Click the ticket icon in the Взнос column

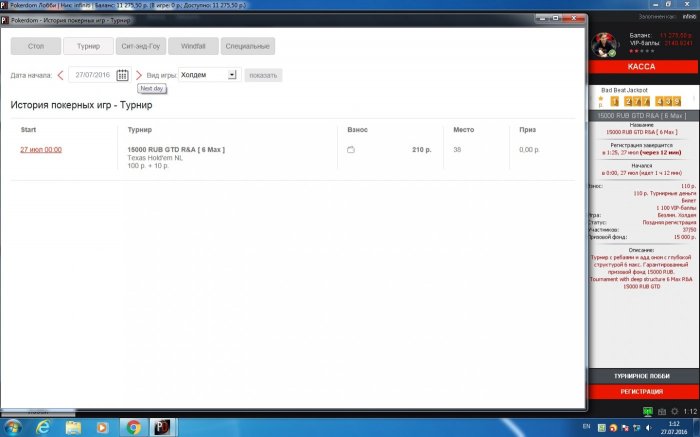[x=351, y=150]
